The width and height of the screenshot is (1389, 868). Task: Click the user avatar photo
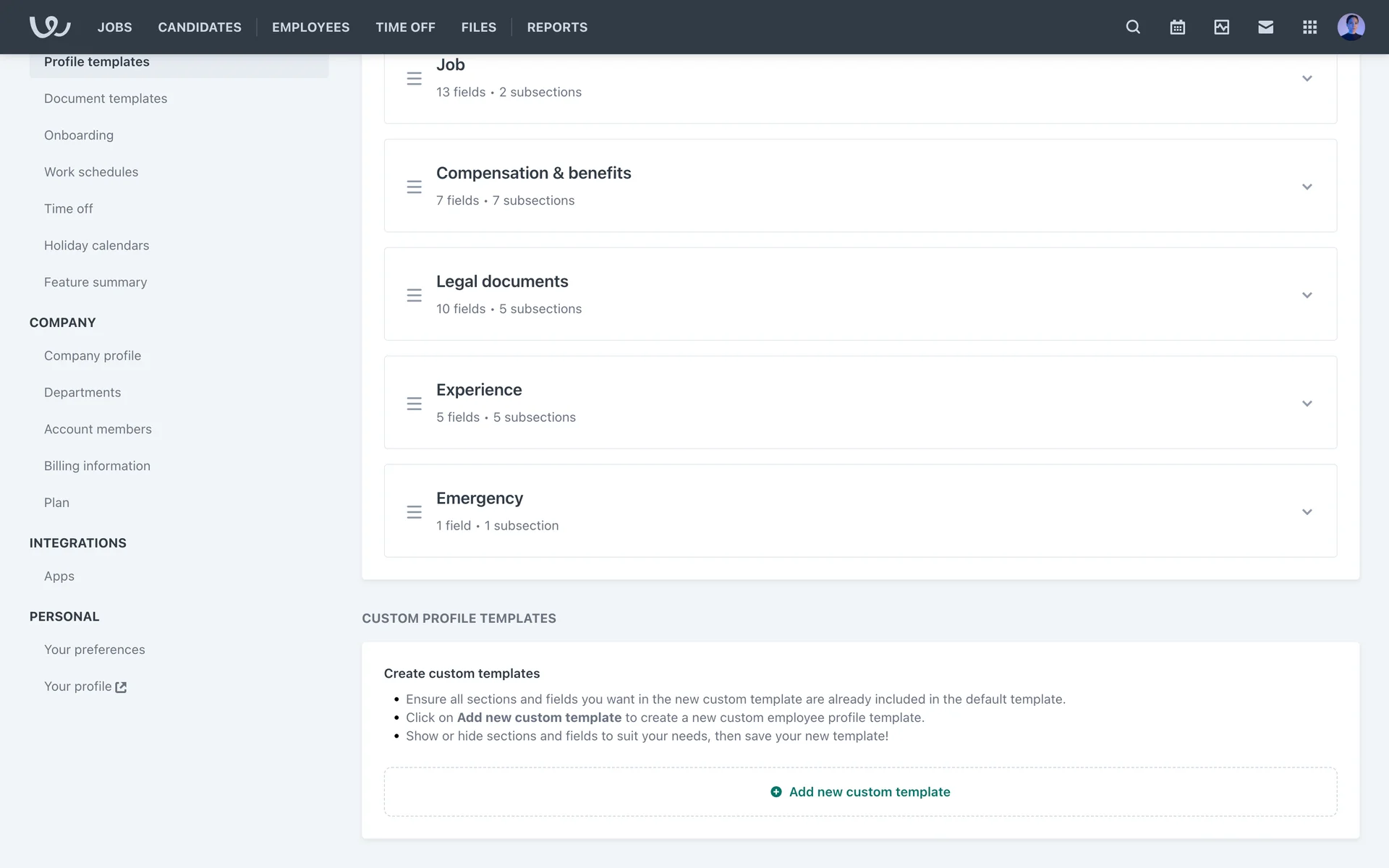1351,27
